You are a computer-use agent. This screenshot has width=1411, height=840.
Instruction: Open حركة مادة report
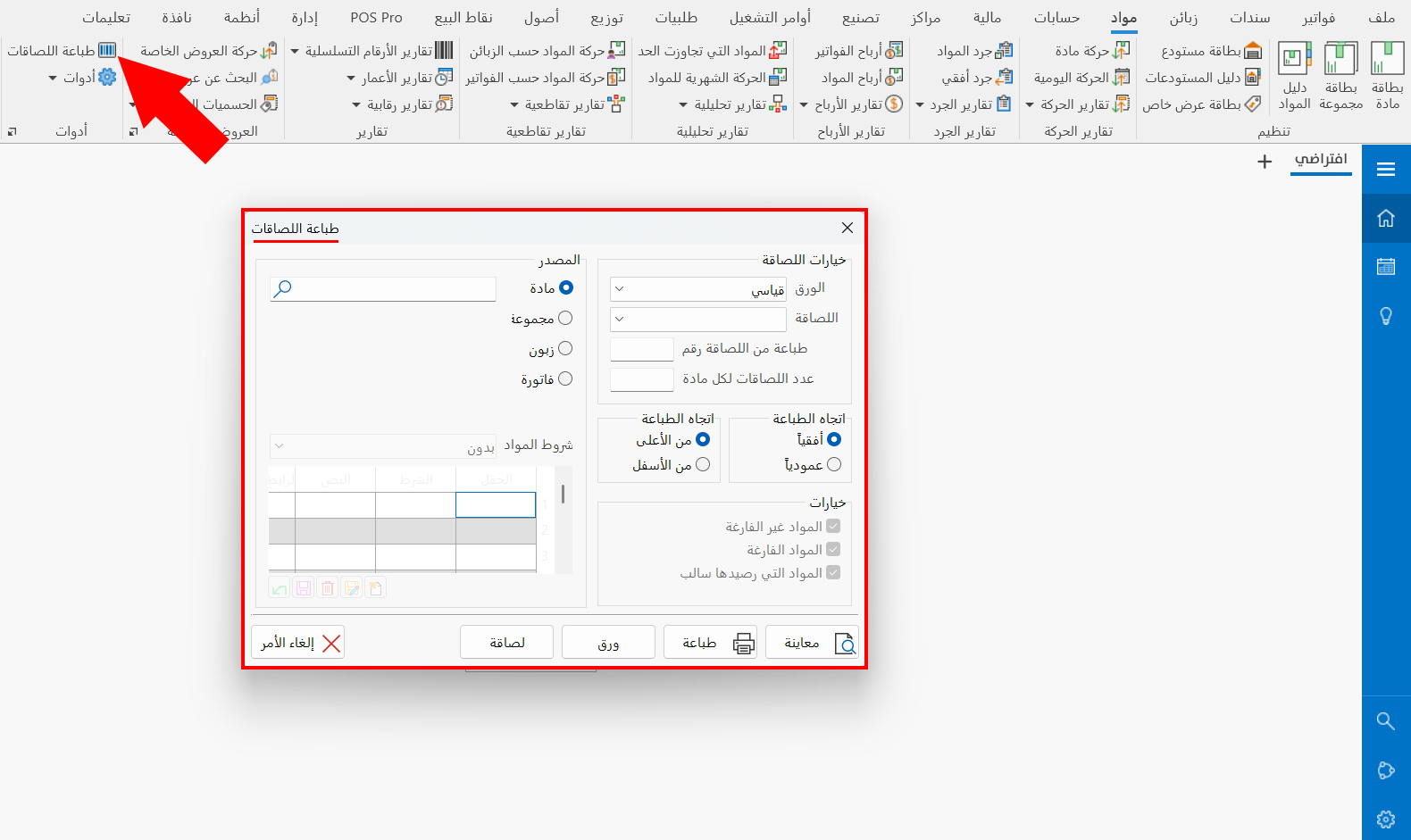click(x=1092, y=51)
